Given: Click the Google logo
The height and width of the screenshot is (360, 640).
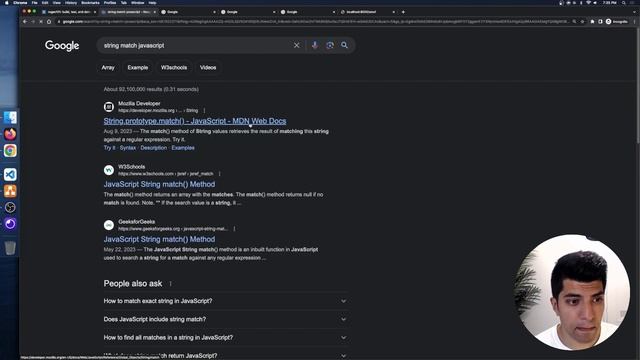Looking at the screenshot, I should 62,45.
